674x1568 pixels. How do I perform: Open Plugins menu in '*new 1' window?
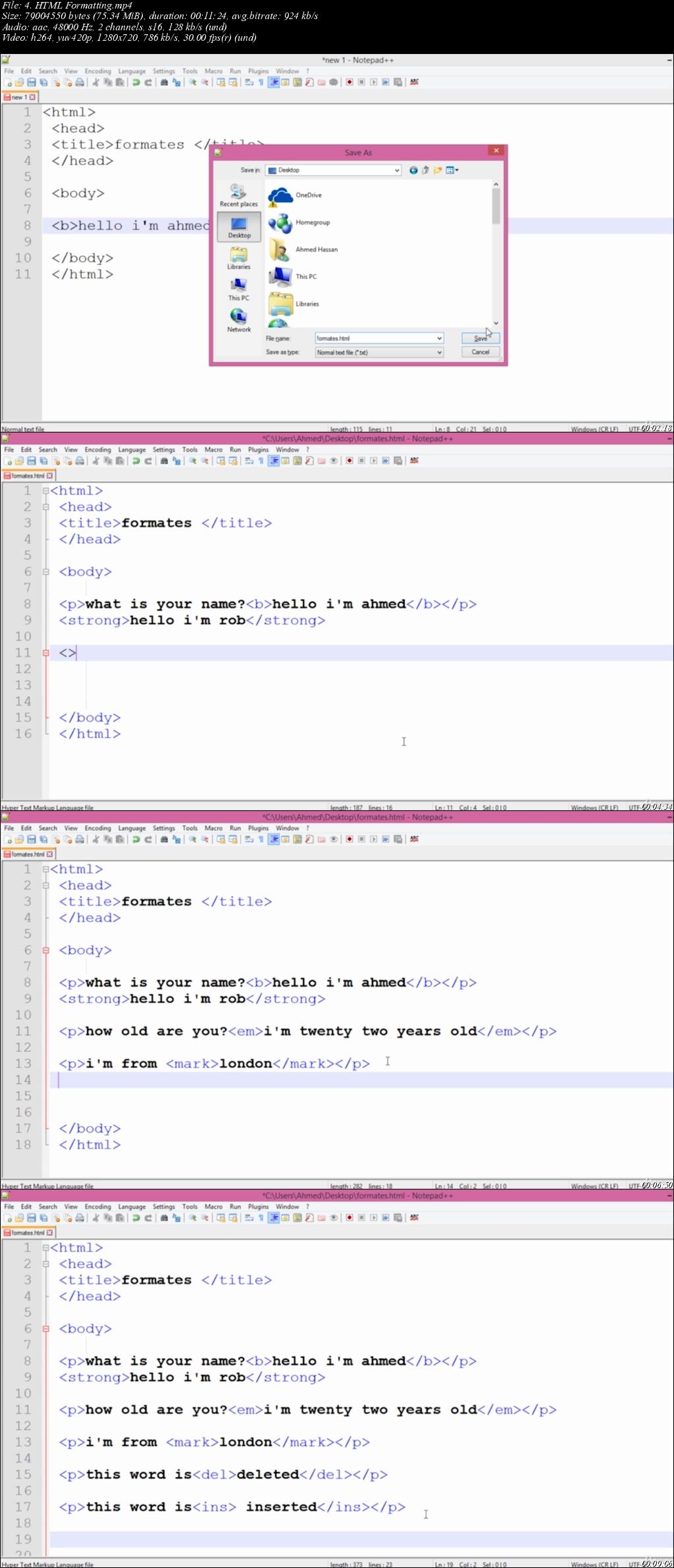(x=258, y=71)
